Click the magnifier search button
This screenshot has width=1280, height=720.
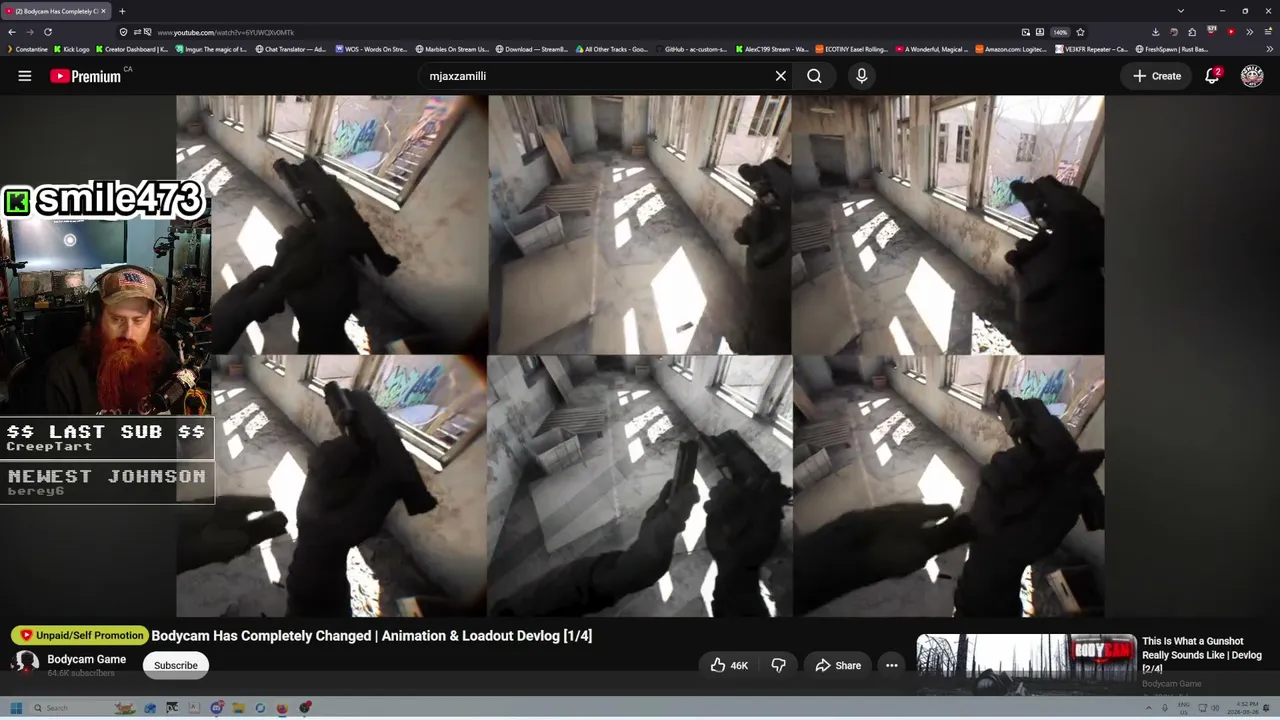pos(814,76)
